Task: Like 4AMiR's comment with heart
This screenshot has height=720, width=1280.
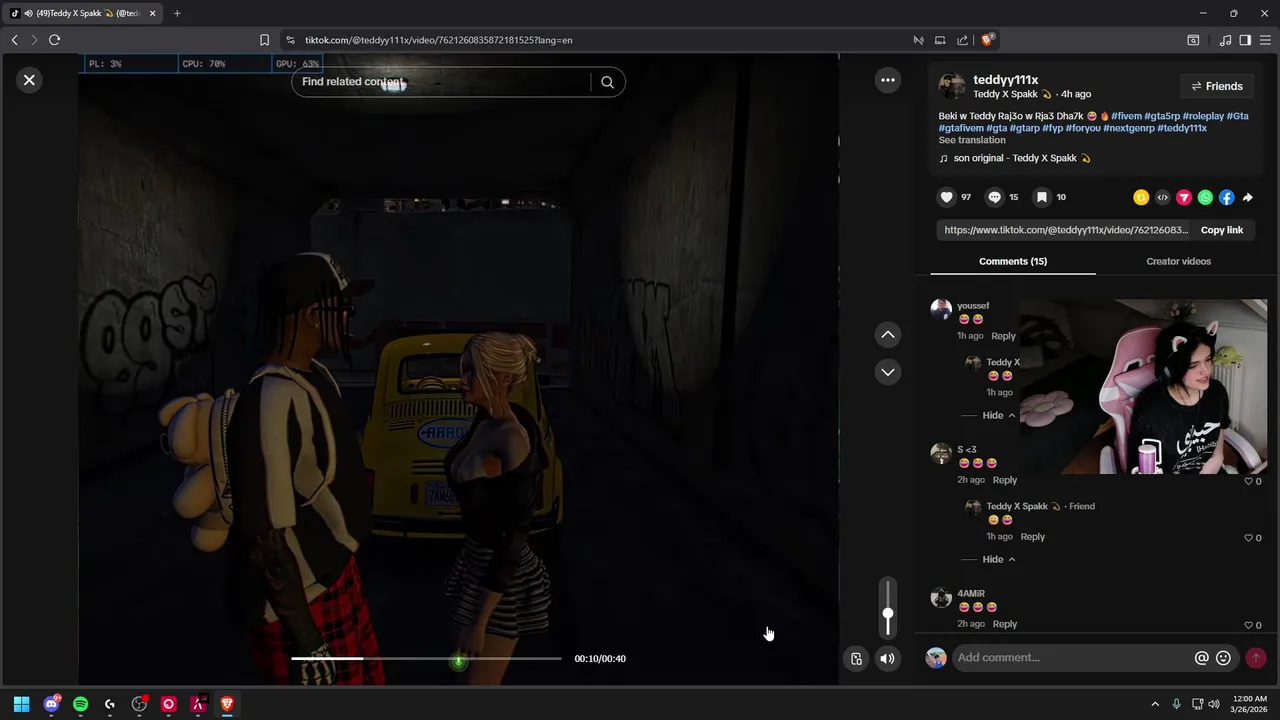Action: 1249,625
